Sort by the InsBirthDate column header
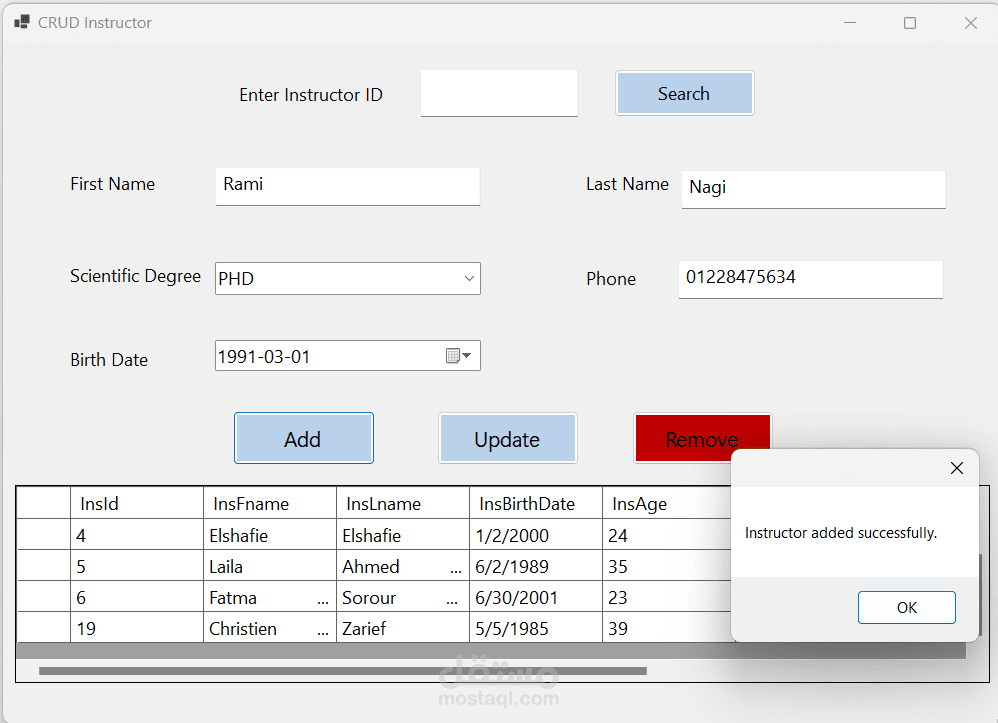The width and height of the screenshot is (998, 723). pos(536,503)
